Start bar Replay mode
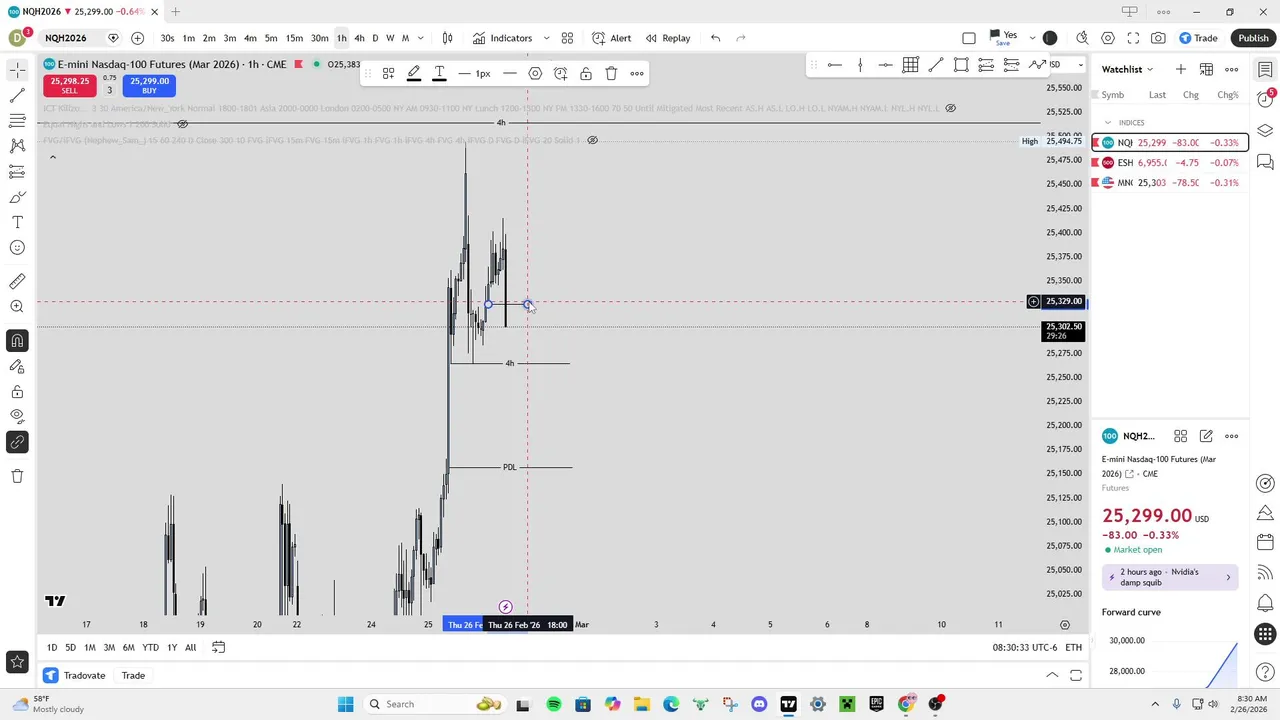Viewport: 1280px width, 720px height. pyautogui.click(x=667, y=38)
